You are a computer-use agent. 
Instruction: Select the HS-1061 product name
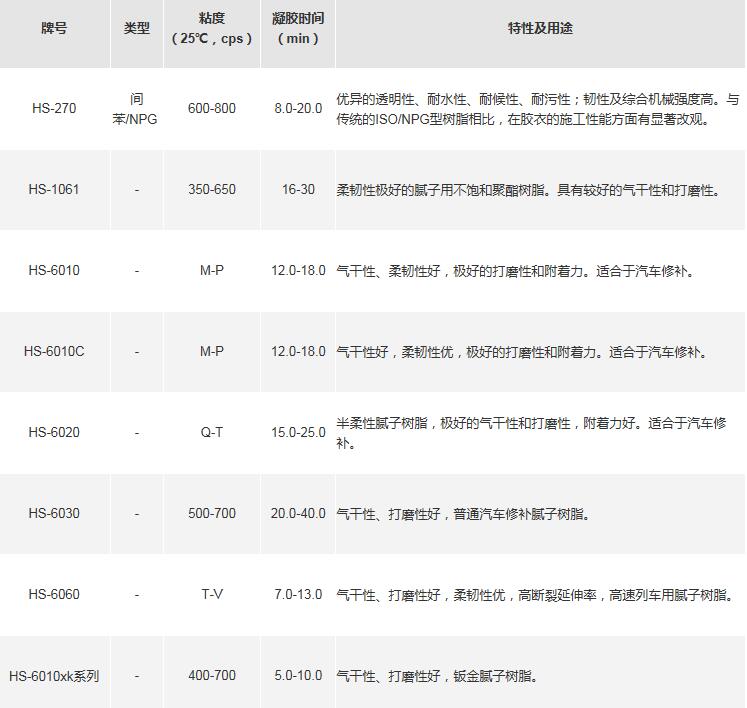click(x=54, y=190)
